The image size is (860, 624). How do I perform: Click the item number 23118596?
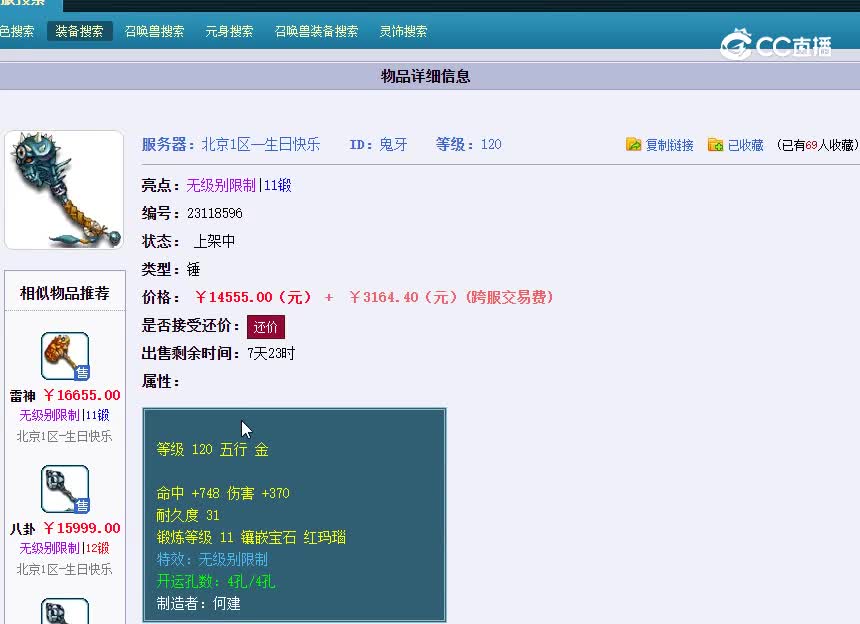(214, 213)
